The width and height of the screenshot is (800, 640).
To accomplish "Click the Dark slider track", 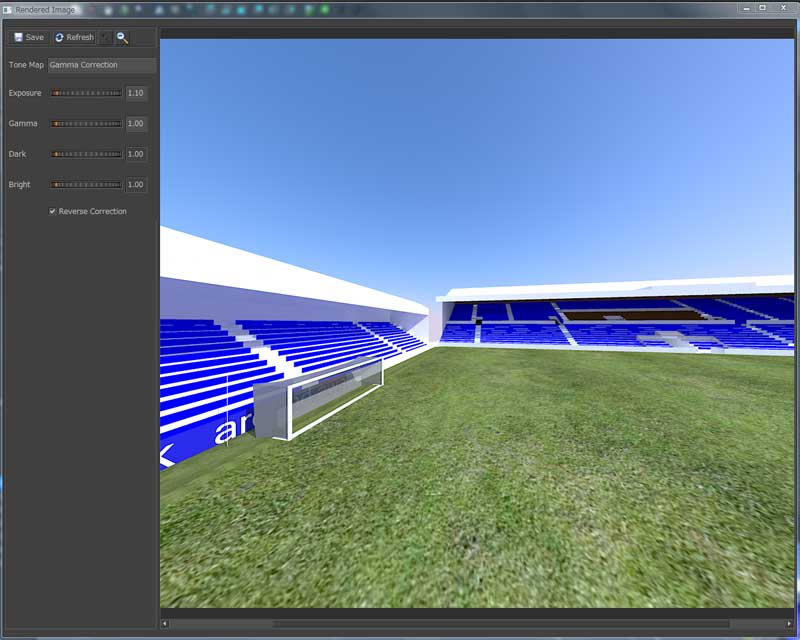I will [87, 154].
